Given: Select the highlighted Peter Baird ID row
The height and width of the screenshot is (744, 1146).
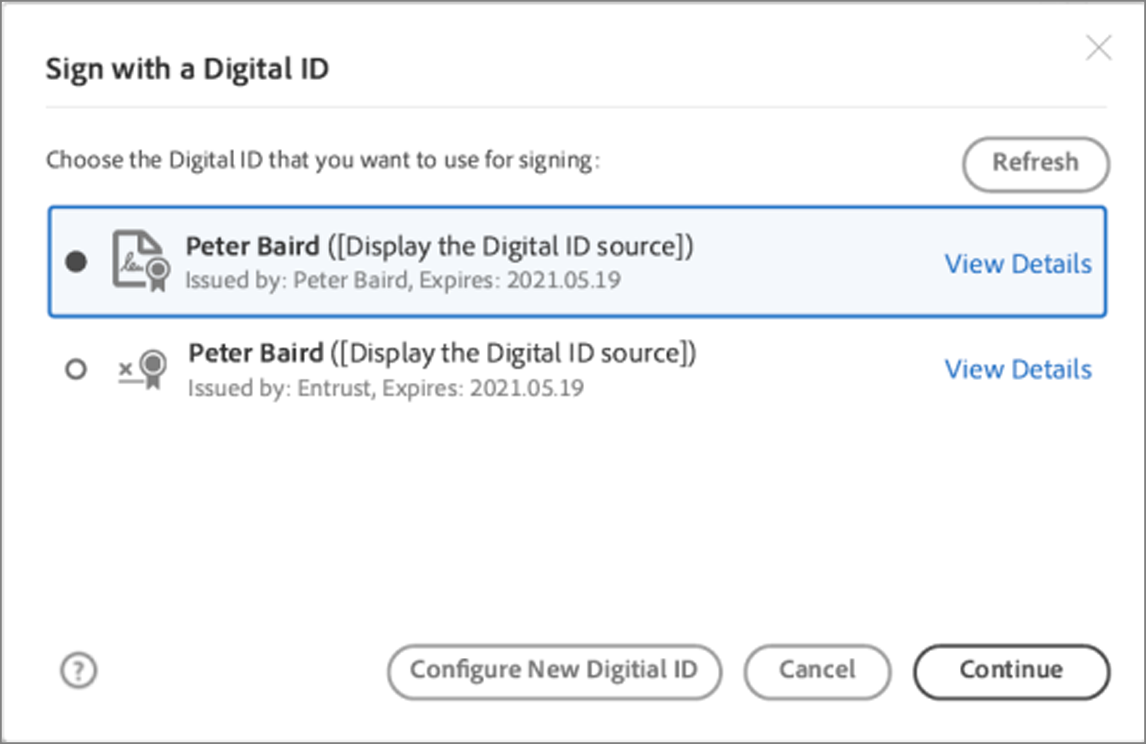Looking at the screenshot, I should (500, 262).
